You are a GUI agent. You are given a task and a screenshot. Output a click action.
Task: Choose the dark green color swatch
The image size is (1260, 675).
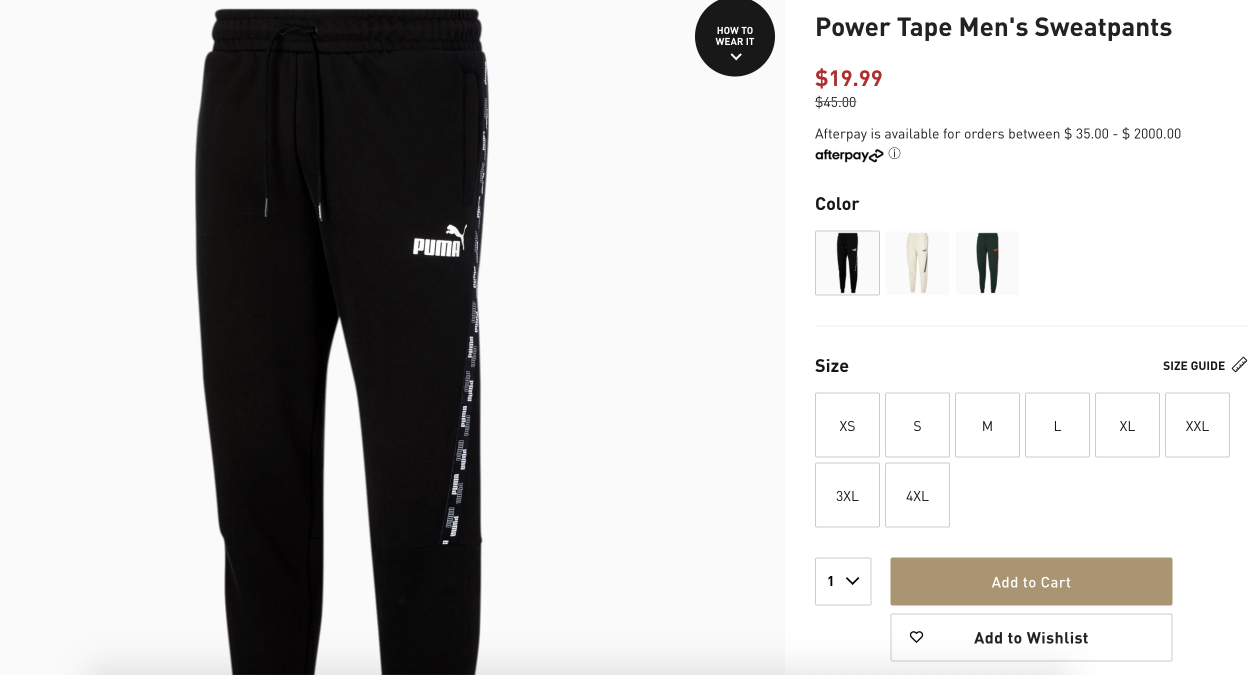(x=987, y=263)
